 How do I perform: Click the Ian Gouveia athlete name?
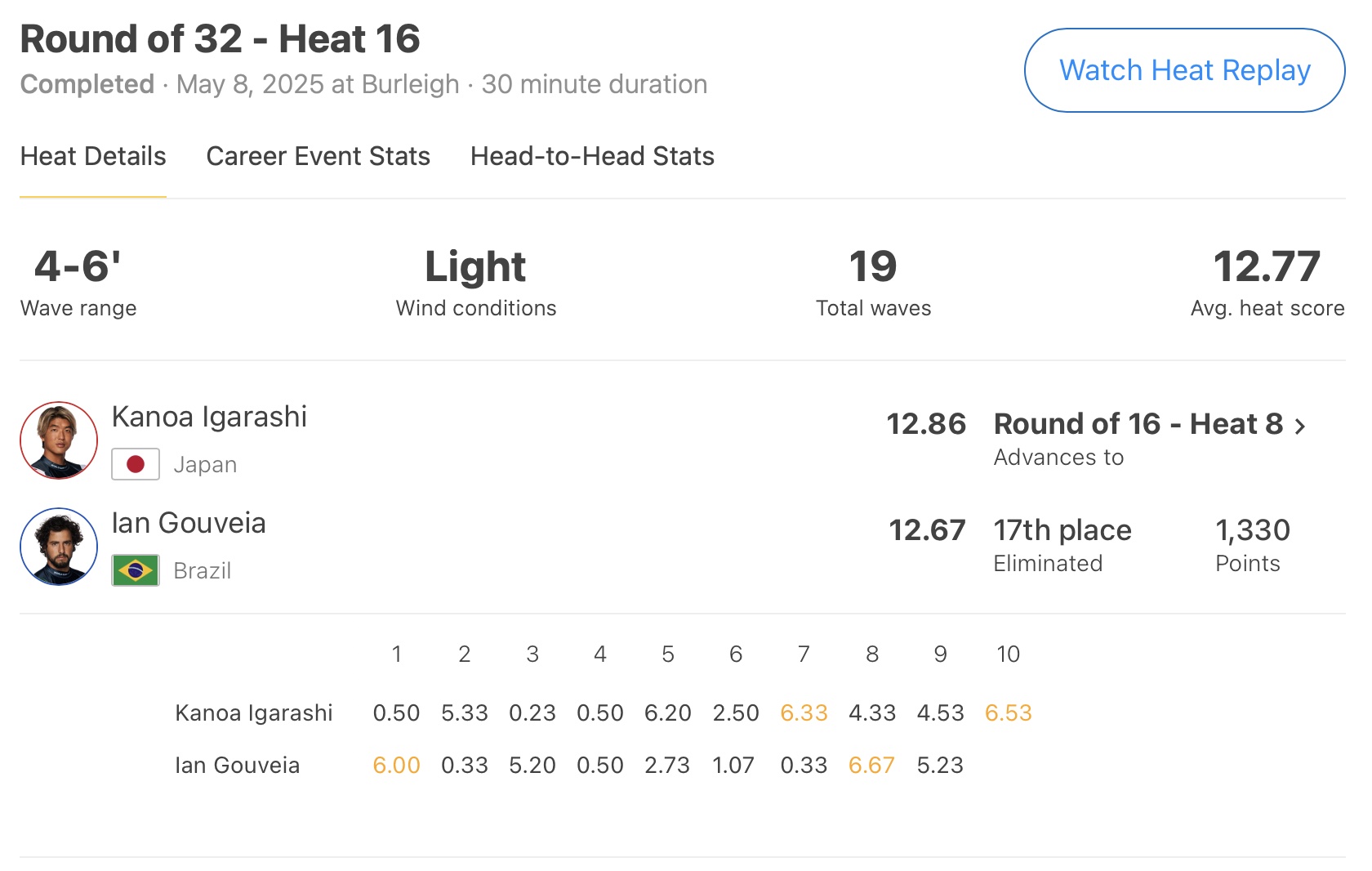coord(189,523)
